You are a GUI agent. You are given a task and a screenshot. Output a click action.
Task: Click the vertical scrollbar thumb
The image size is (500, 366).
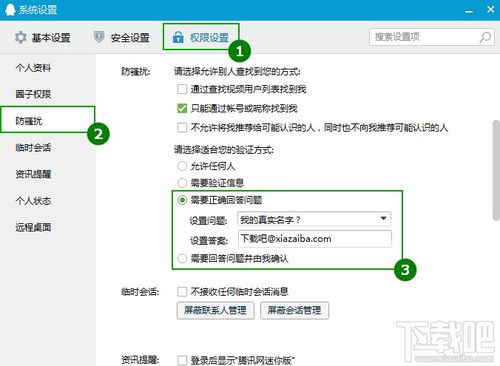496,170
